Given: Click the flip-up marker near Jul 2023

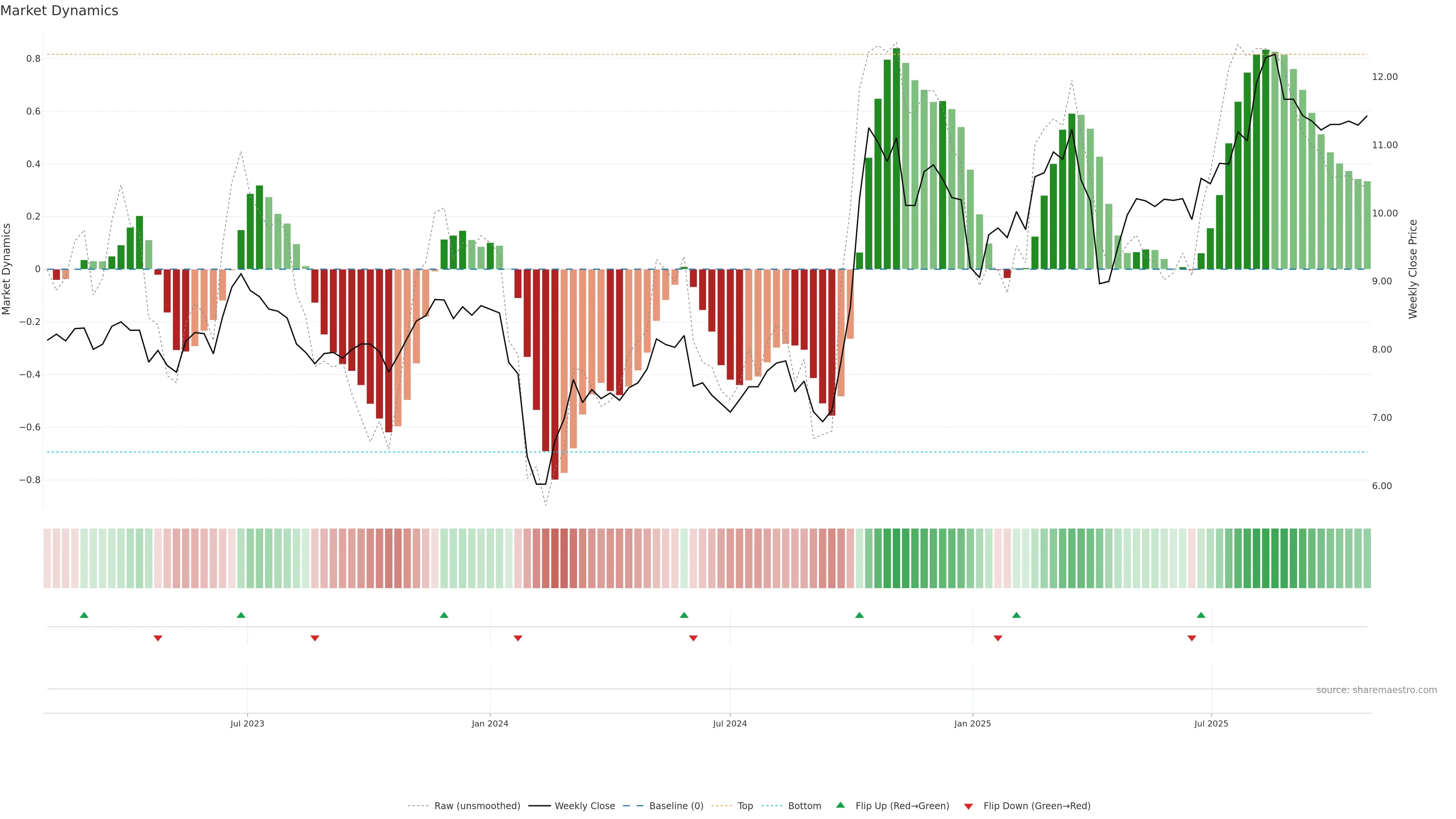Looking at the screenshot, I should pos(241,615).
